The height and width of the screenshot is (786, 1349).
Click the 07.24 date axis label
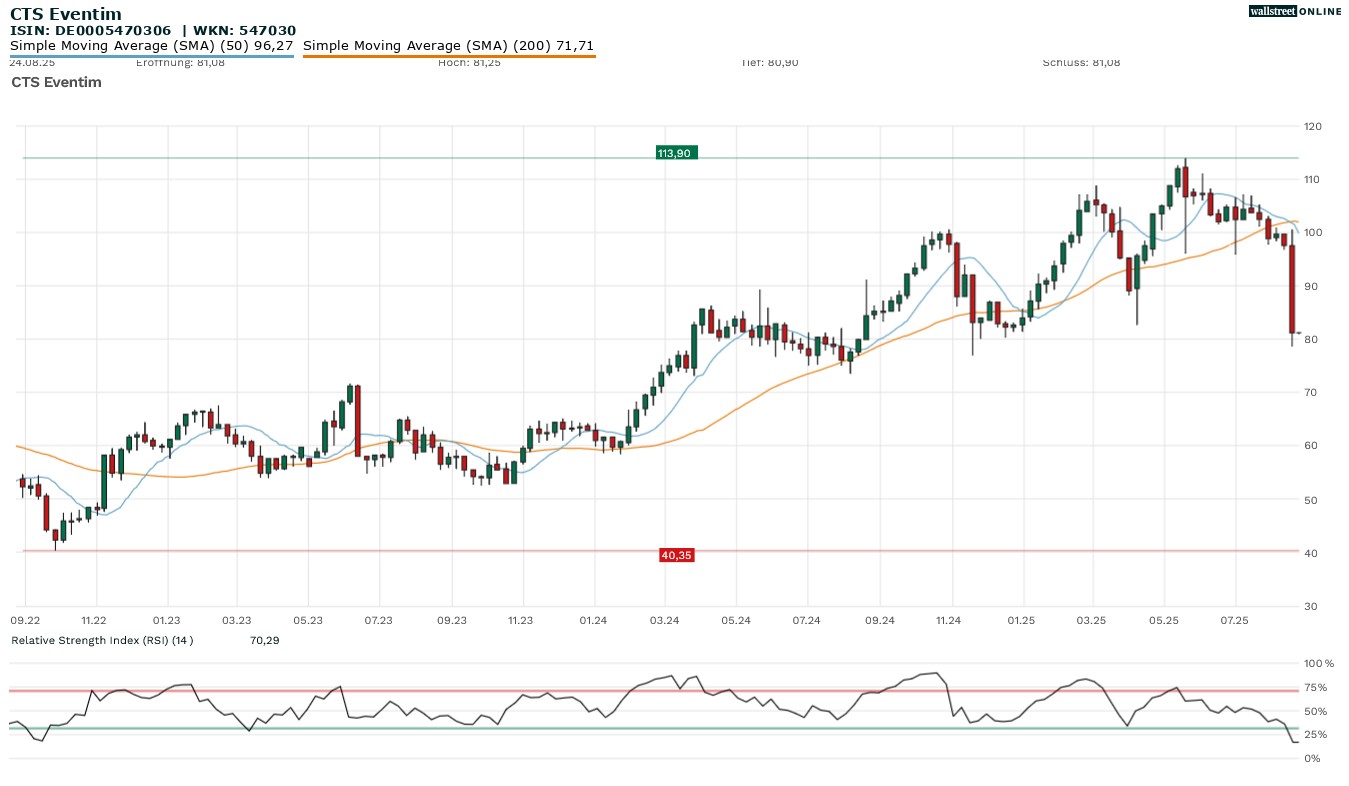tap(806, 621)
